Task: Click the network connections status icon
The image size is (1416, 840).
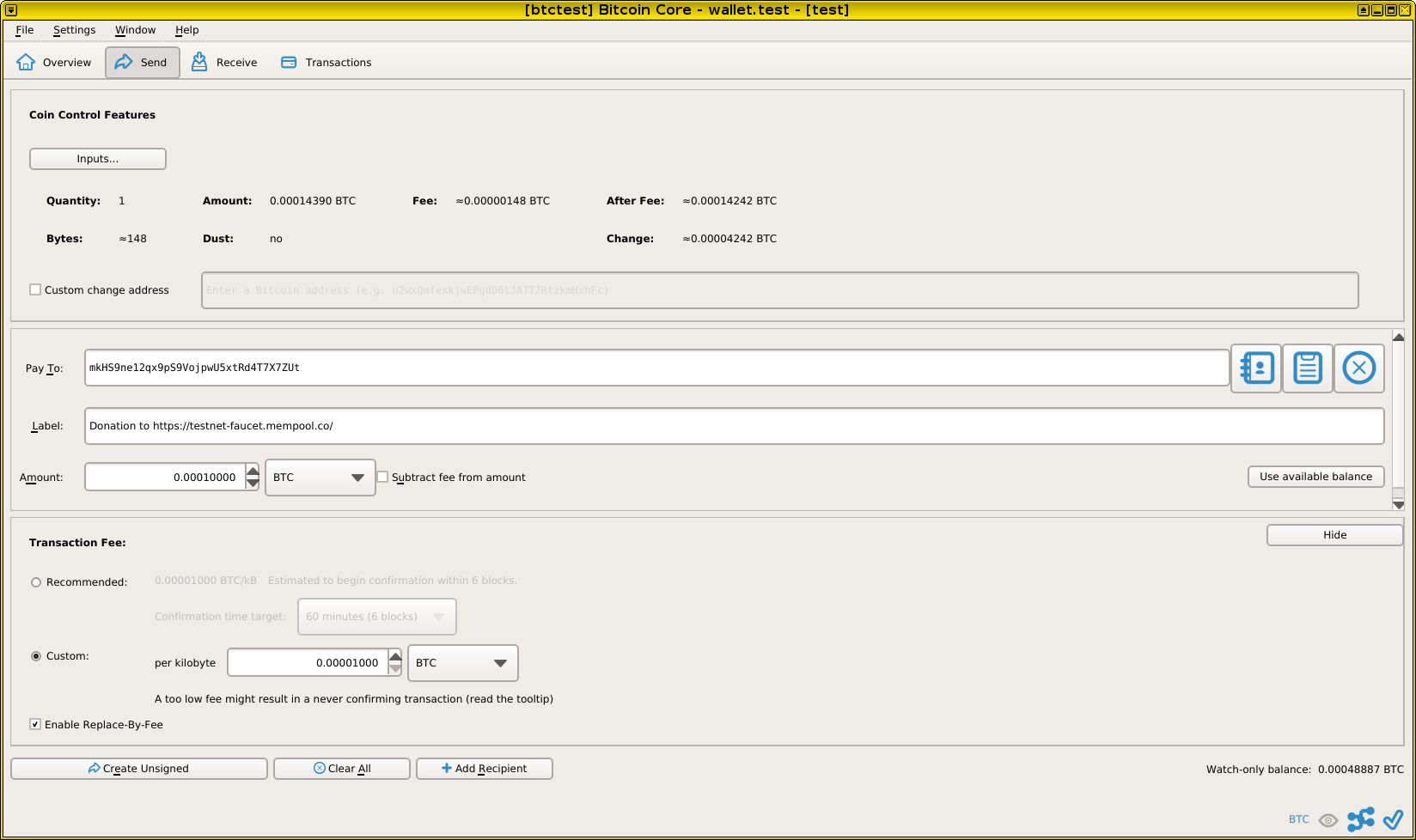Action: [1361, 819]
